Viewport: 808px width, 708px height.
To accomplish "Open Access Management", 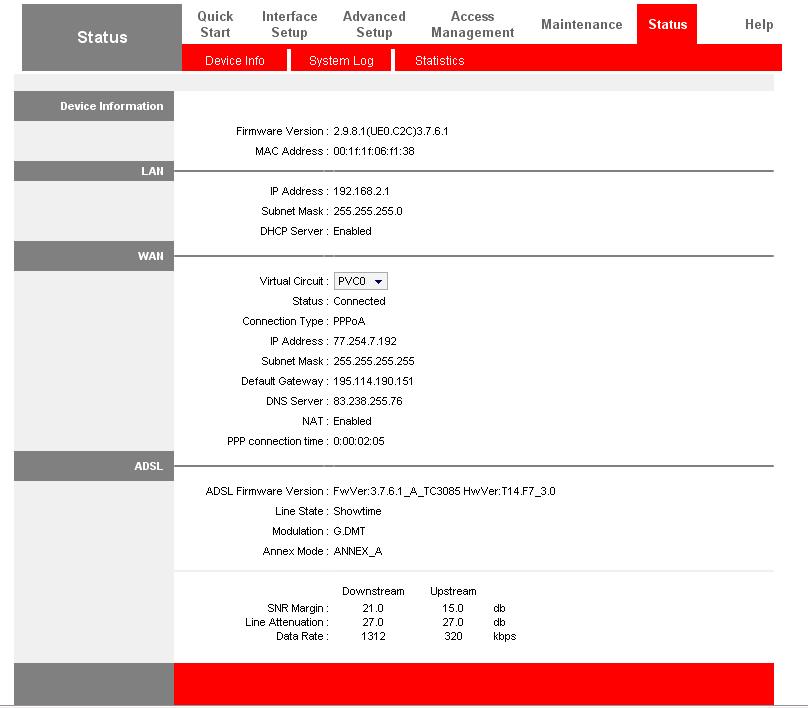I will pos(471,22).
